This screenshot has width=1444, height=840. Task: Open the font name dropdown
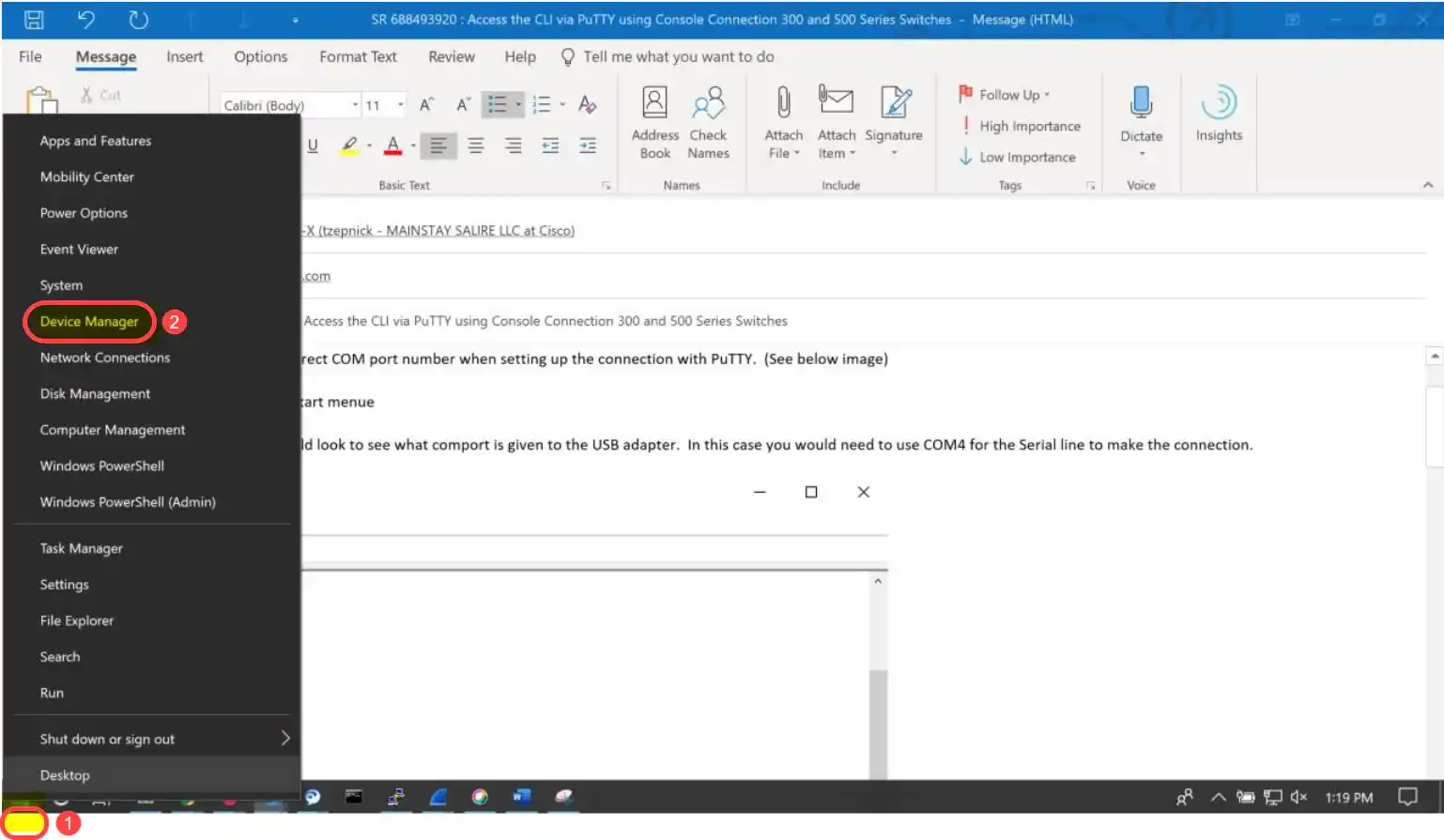355,105
